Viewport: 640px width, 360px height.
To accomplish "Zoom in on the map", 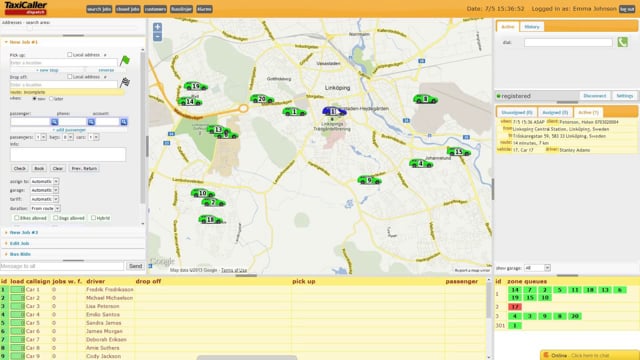I will tap(157, 27).
